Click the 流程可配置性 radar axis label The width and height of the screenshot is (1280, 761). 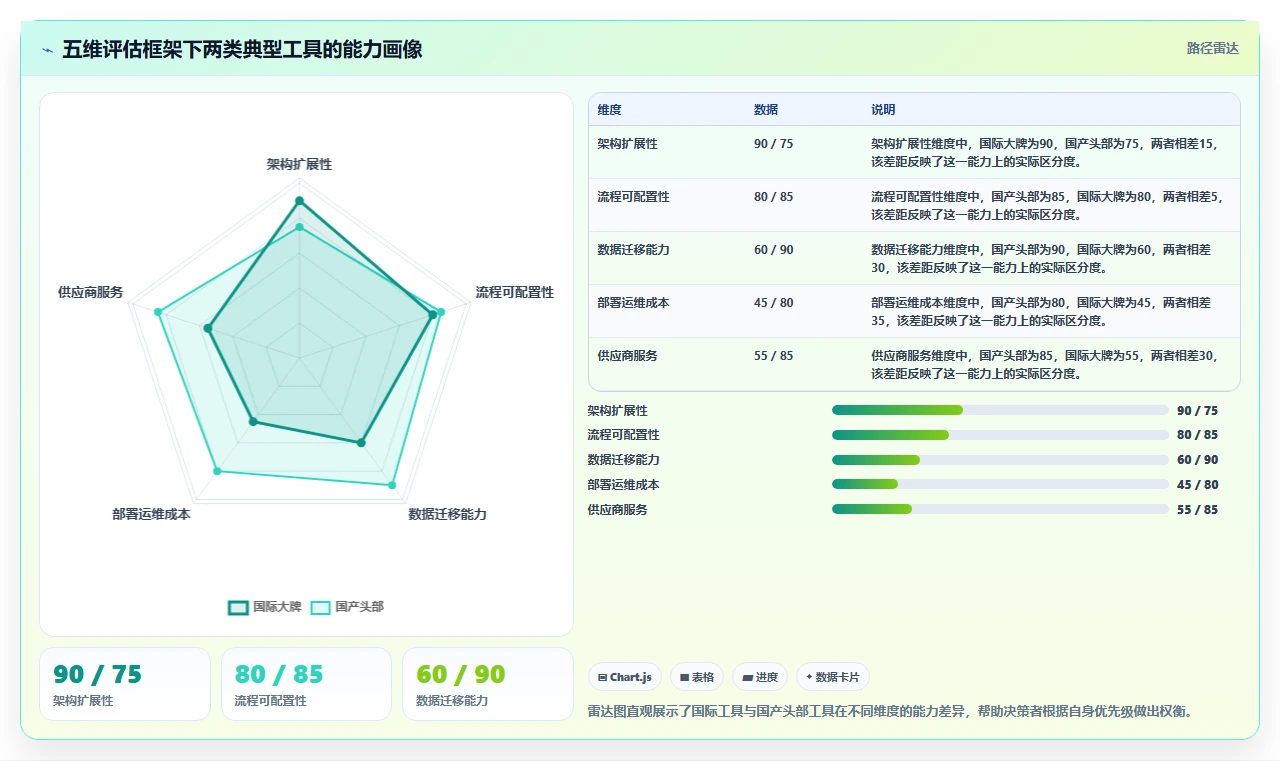click(514, 292)
